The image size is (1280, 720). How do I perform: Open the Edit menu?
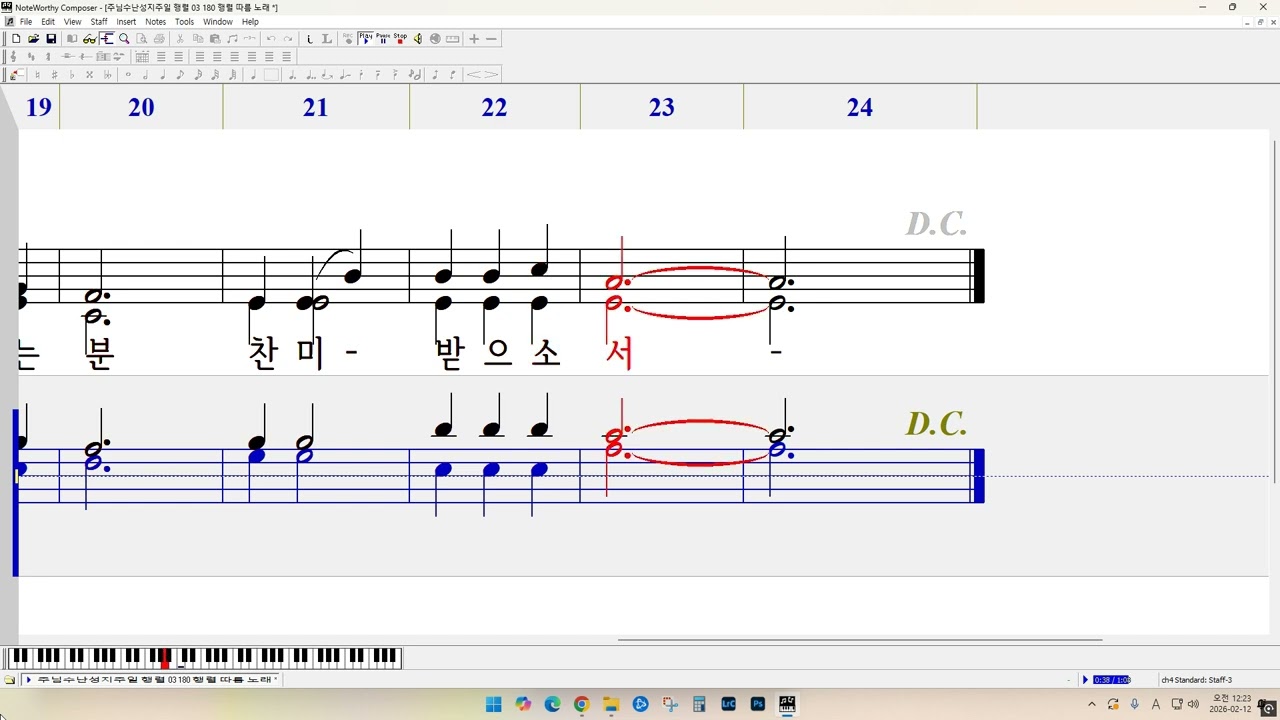(x=48, y=21)
